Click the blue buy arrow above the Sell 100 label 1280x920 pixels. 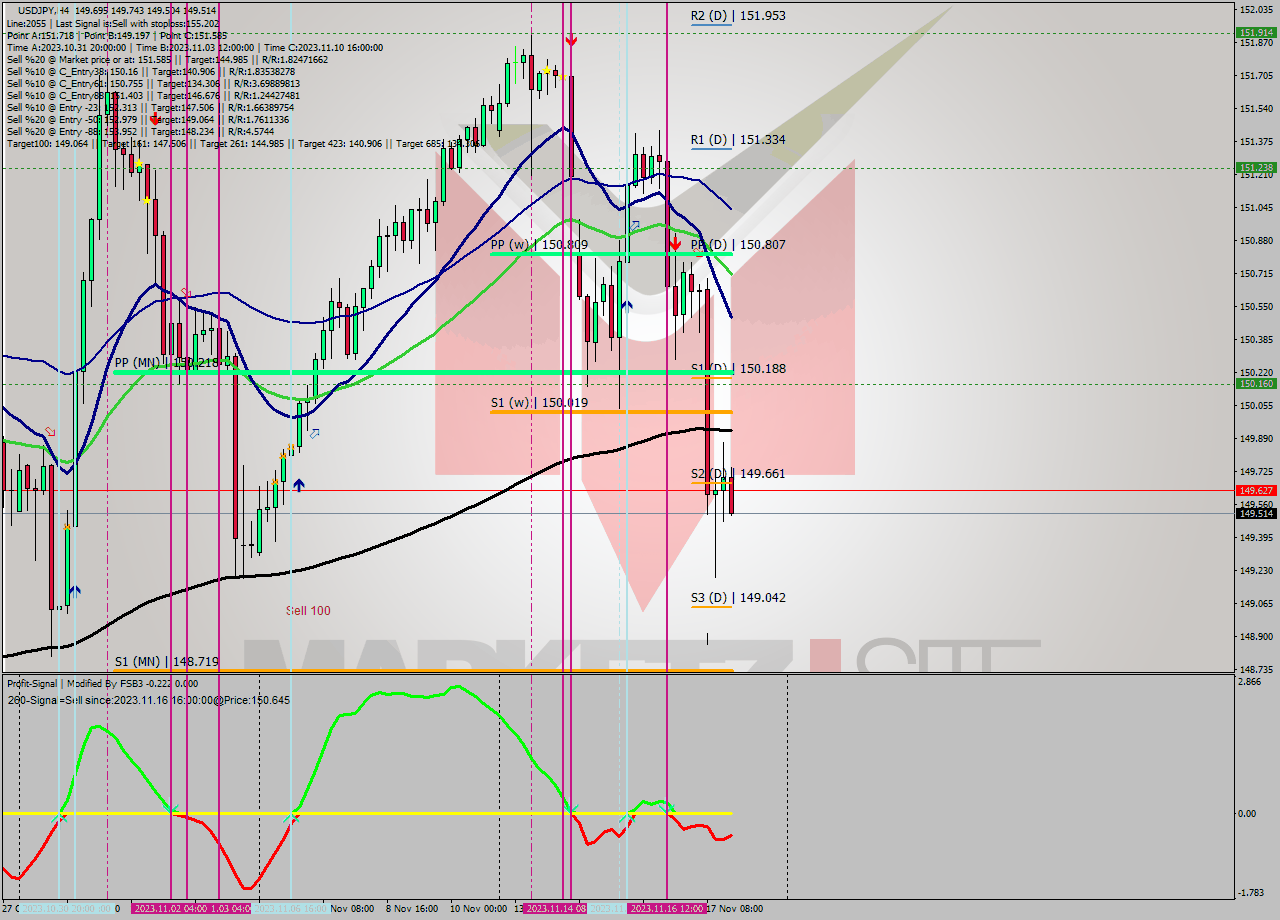coord(298,486)
